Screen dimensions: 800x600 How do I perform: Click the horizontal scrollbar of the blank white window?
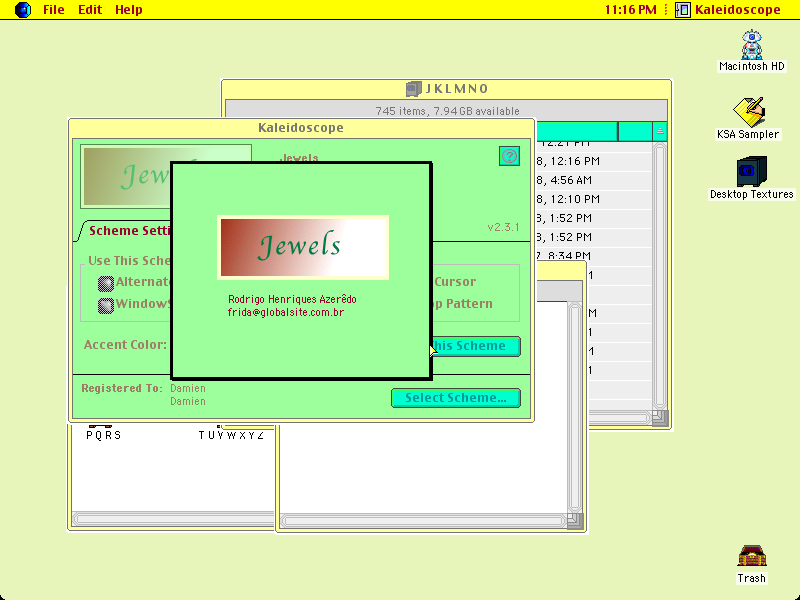(423, 521)
